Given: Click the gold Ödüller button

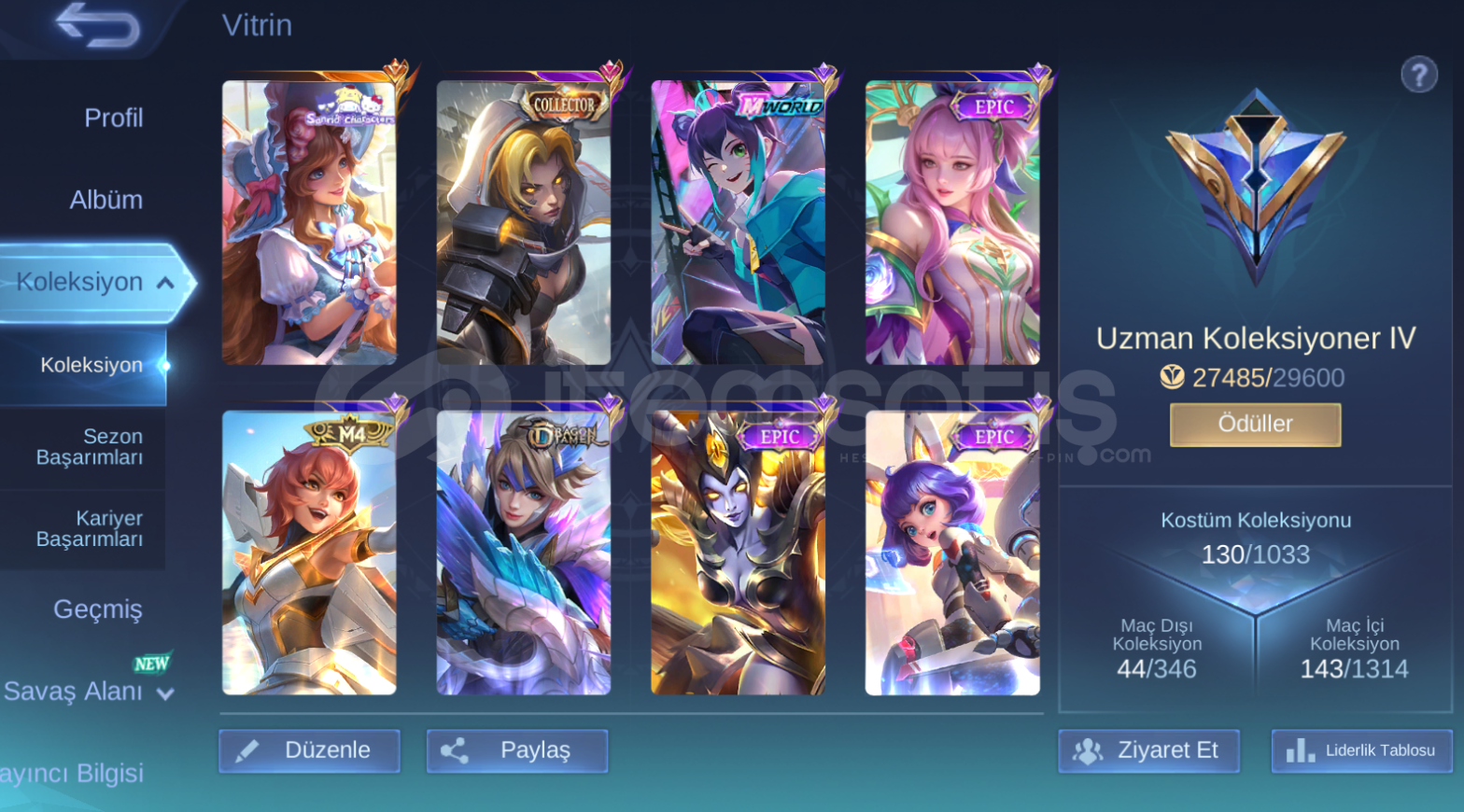Looking at the screenshot, I should coord(1256,425).
